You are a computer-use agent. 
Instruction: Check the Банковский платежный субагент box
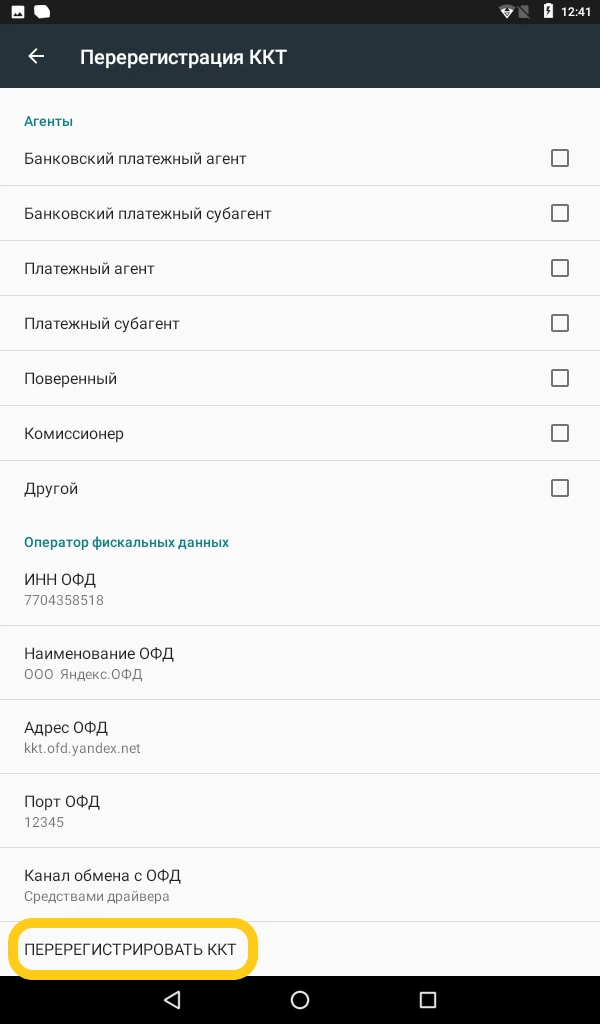[x=560, y=213]
